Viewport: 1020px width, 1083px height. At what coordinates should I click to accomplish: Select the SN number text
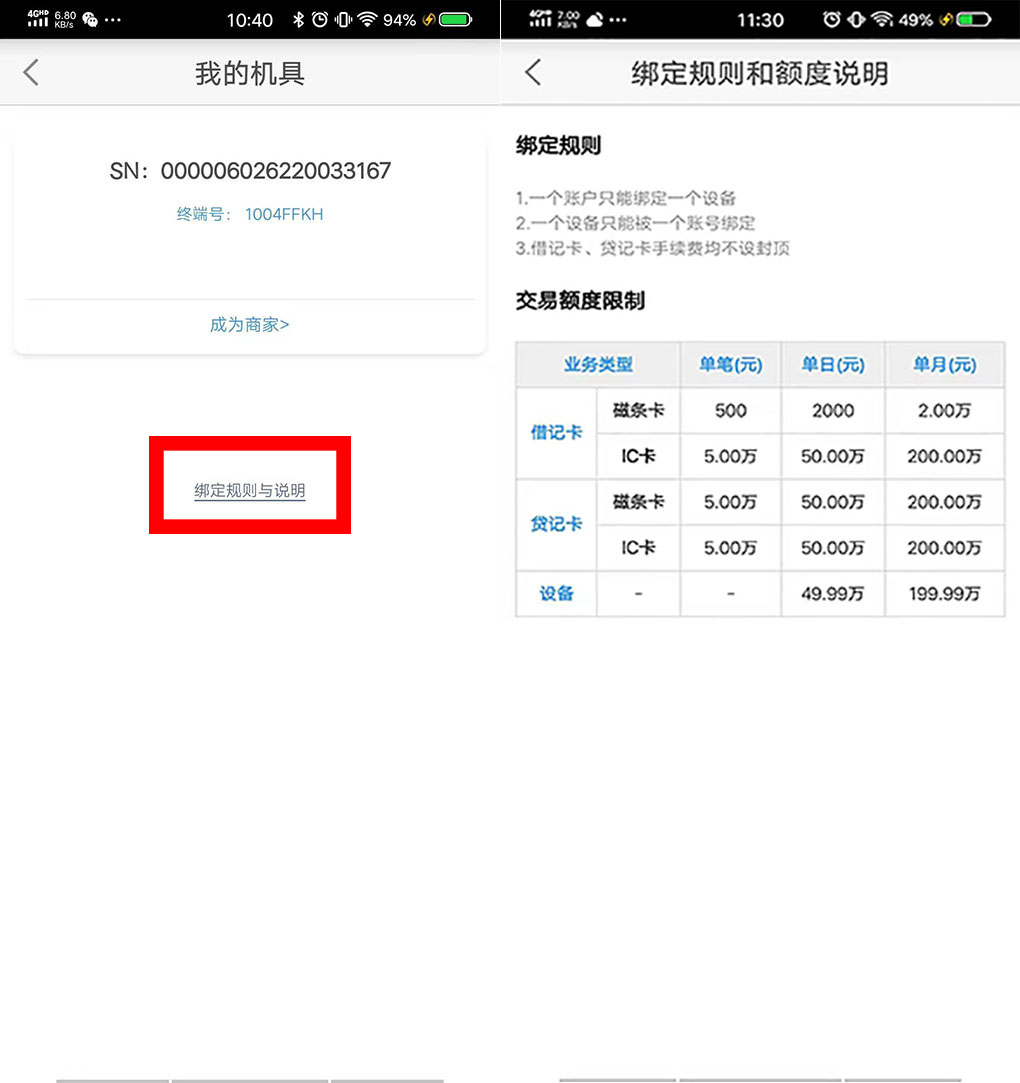pyautogui.click(x=249, y=171)
